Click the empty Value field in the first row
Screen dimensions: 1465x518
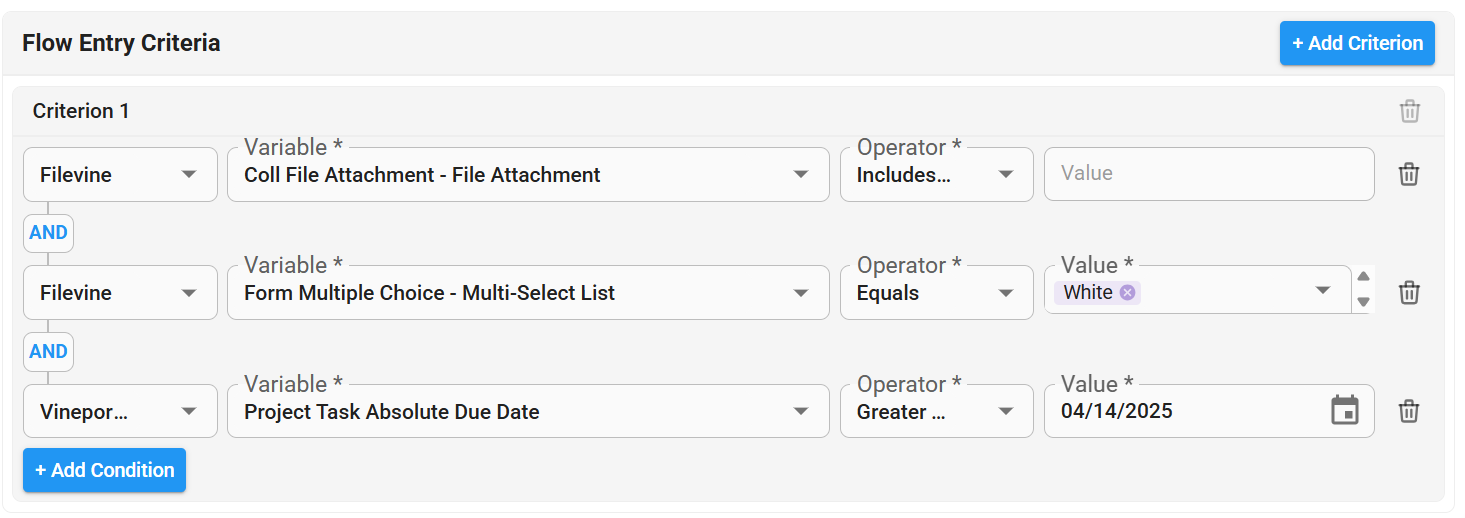click(1209, 174)
